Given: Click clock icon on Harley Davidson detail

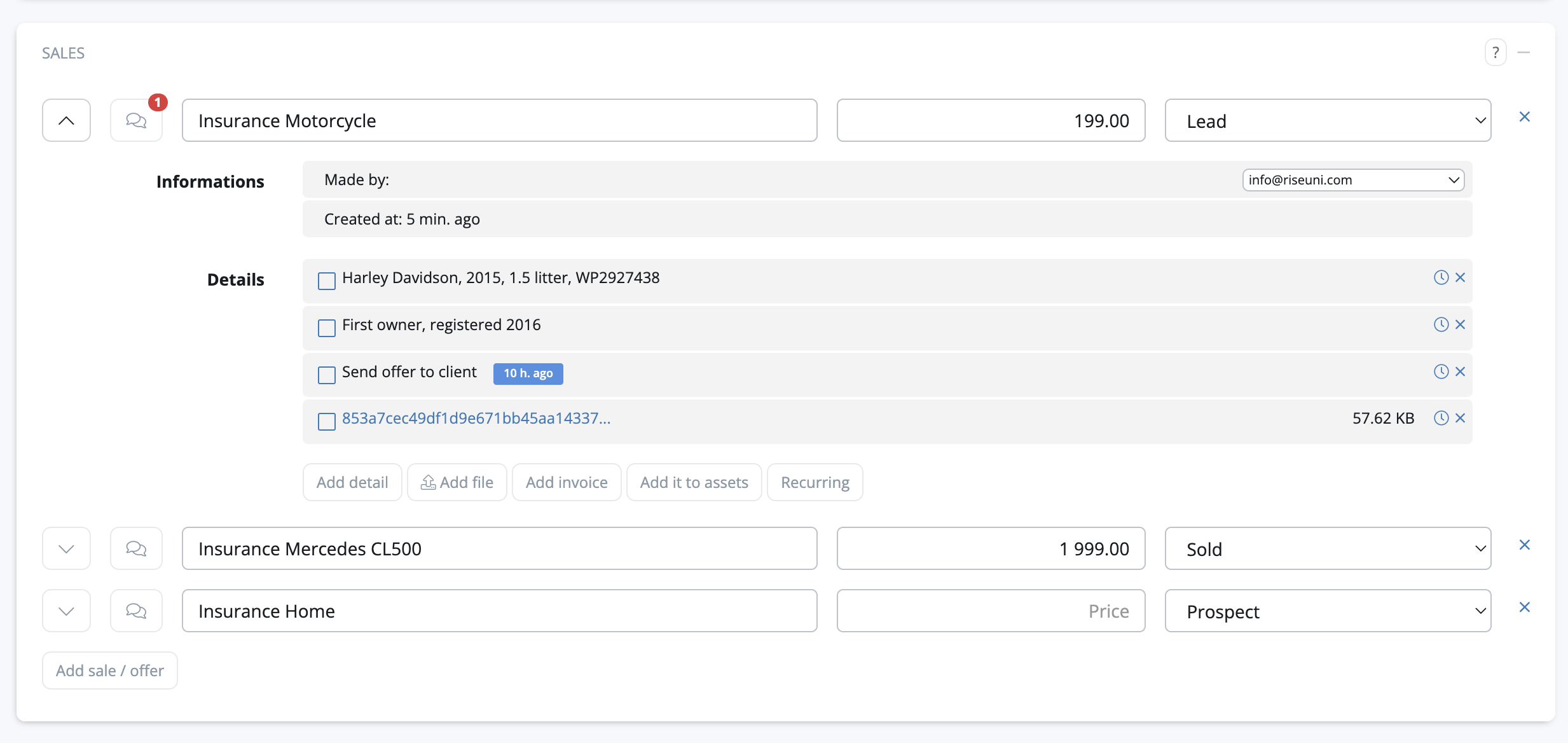Looking at the screenshot, I should [x=1441, y=277].
